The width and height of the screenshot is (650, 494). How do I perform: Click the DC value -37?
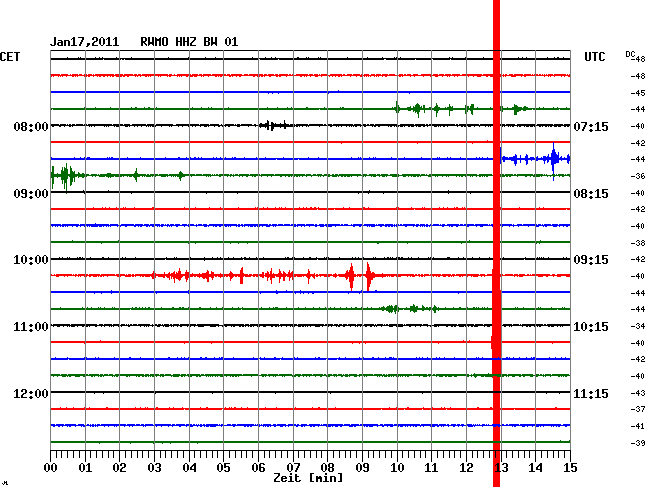(638, 409)
